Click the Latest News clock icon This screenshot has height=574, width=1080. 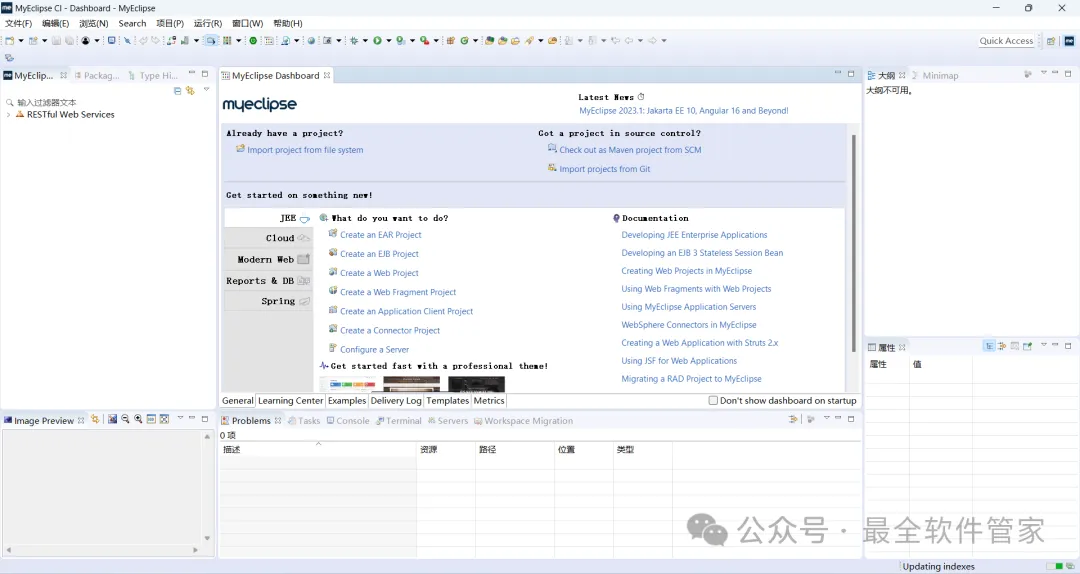pyautogui.click(x=641, y=96)
